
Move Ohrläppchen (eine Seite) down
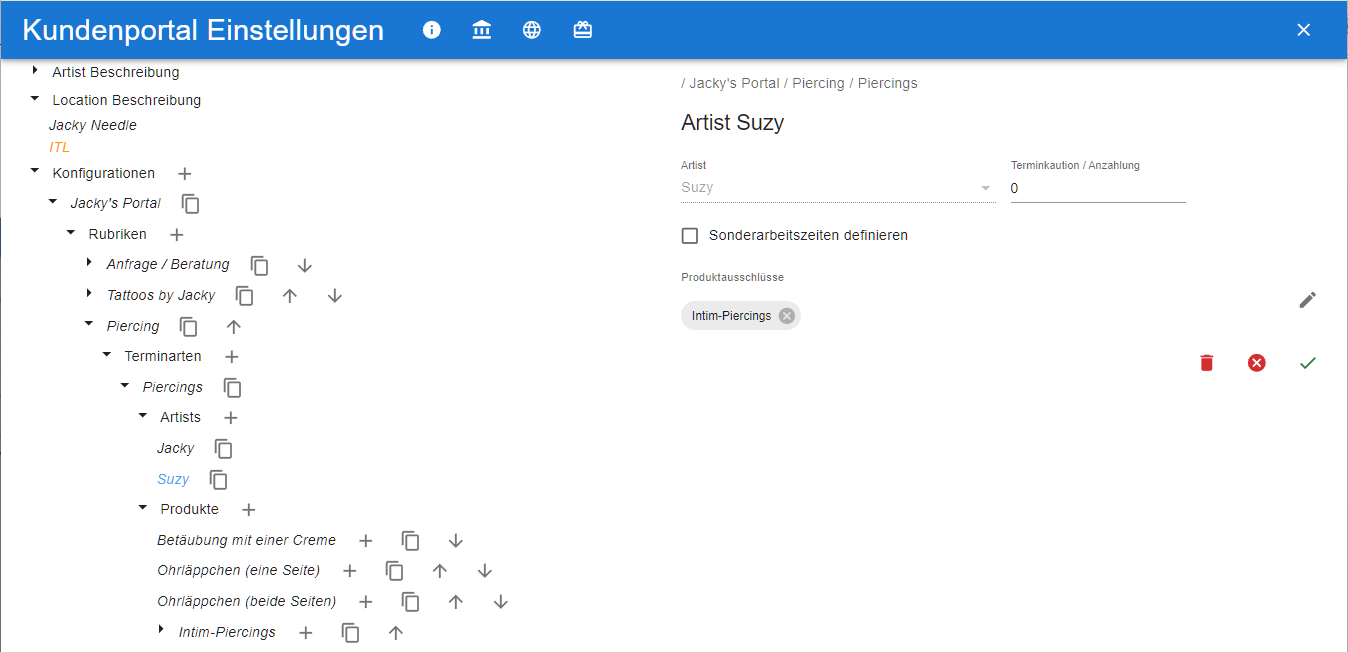tap(485, 571)
